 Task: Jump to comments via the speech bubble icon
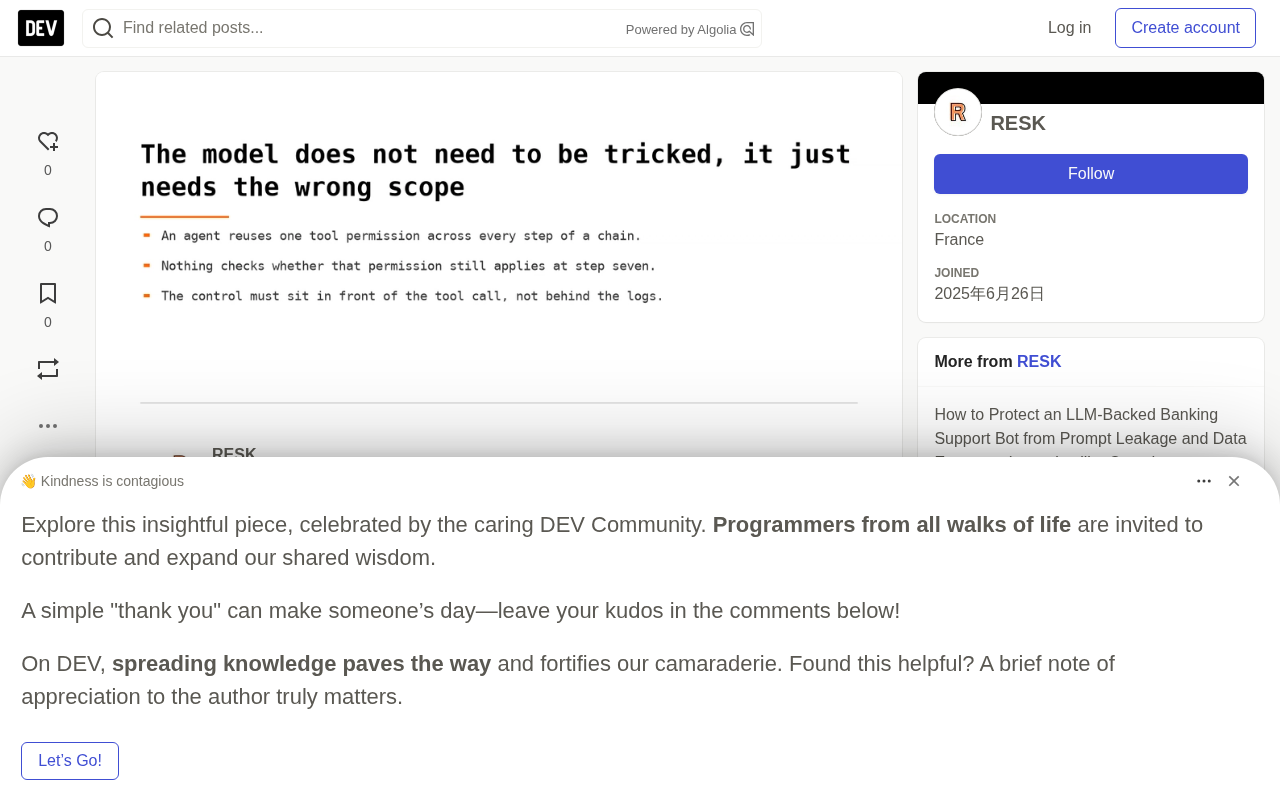(x=48, y=217)
